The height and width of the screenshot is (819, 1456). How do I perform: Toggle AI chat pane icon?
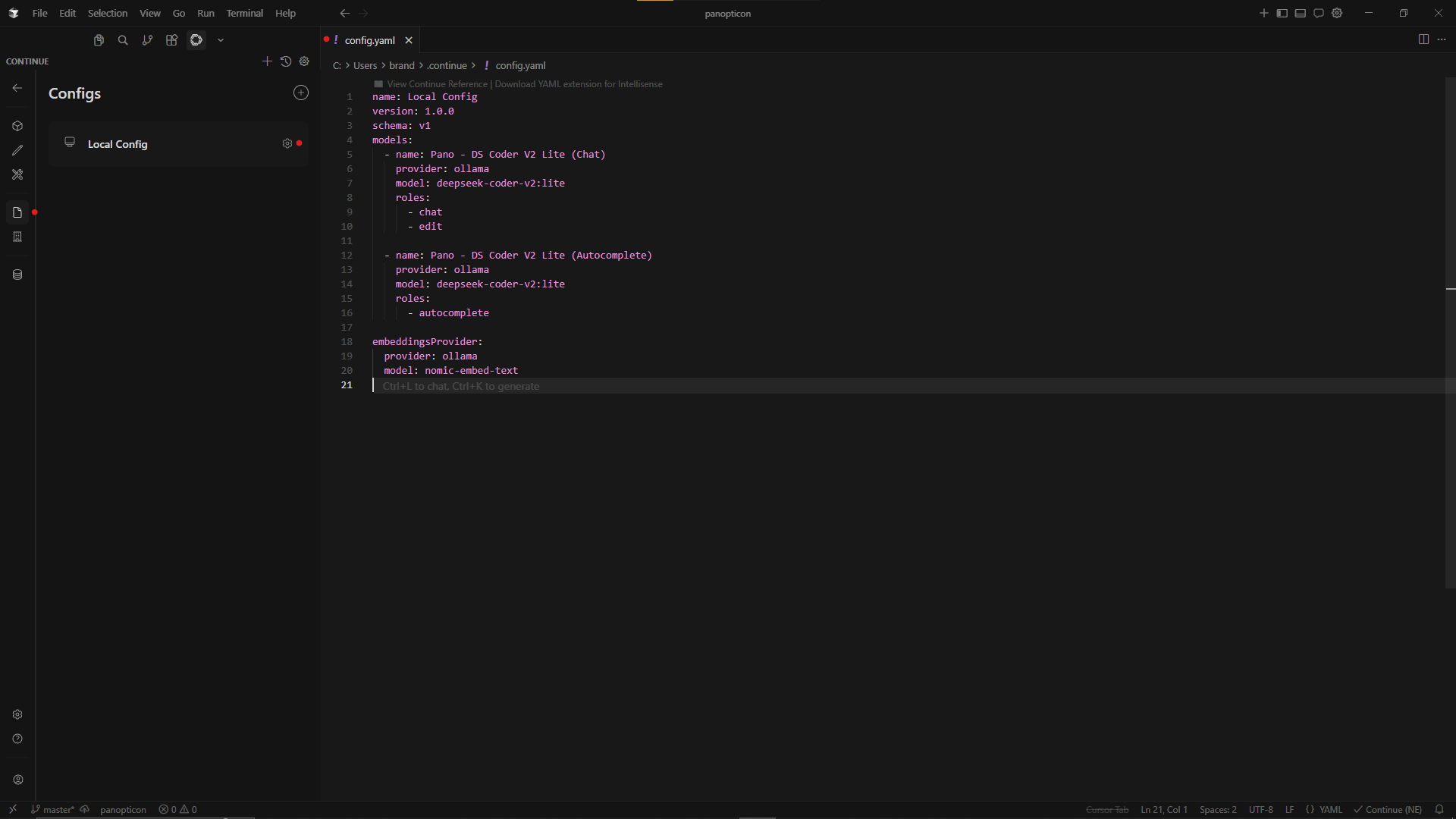click(1319, 13)
